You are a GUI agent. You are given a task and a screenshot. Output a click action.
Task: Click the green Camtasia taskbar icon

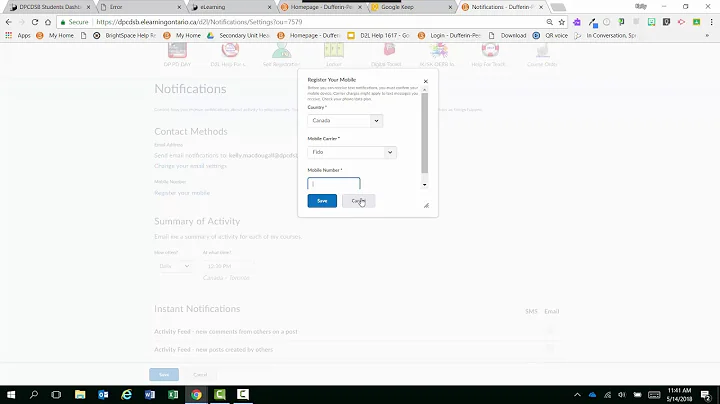coord(219,395)
